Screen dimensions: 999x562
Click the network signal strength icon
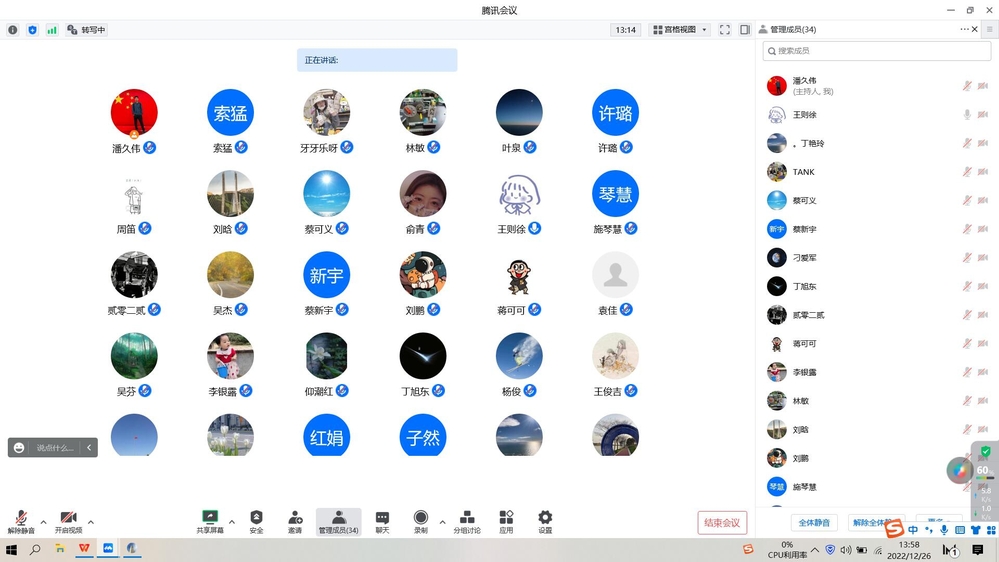click(52, 30)
